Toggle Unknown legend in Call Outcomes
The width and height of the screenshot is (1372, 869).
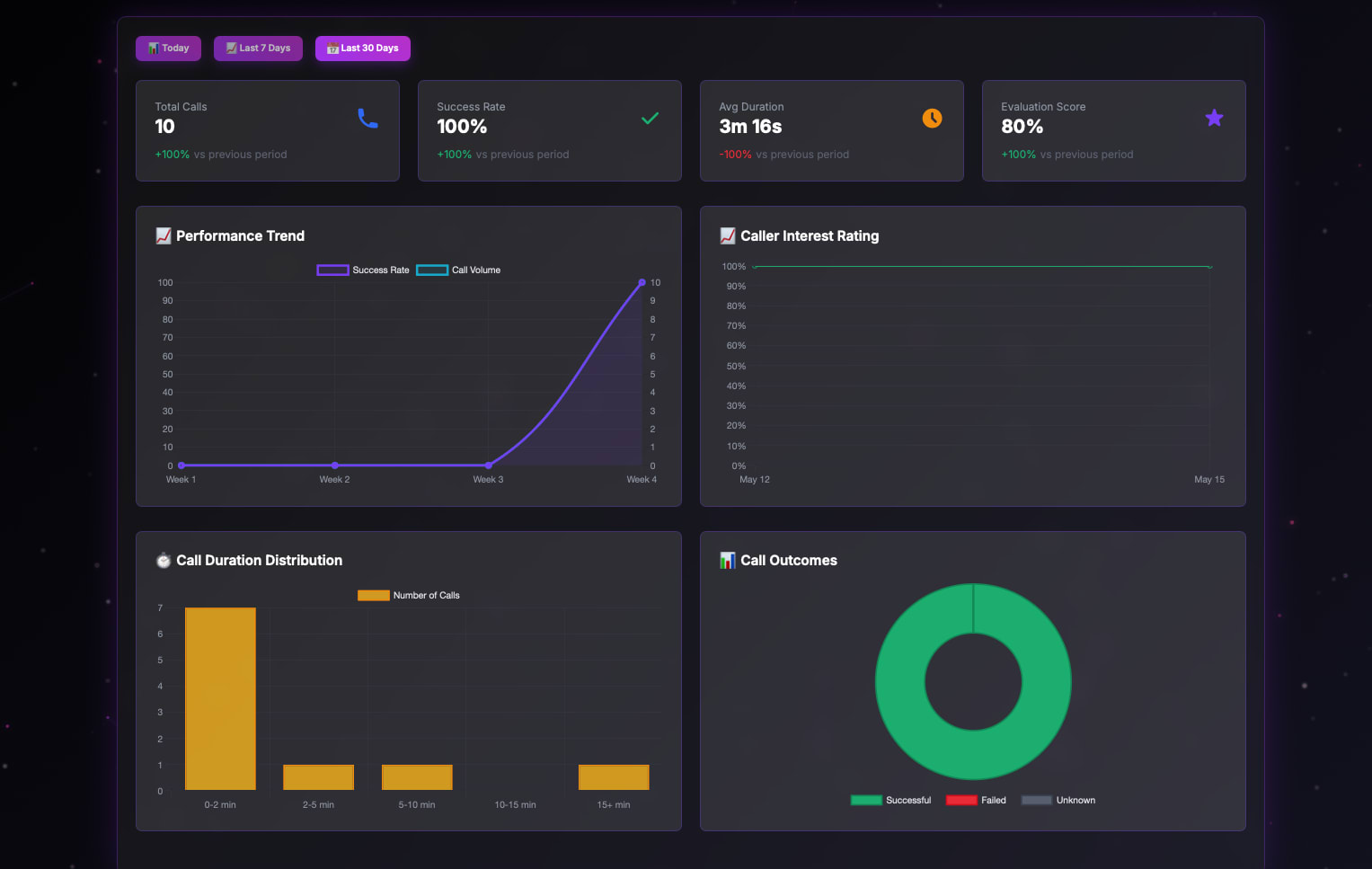pos(1058,801)
